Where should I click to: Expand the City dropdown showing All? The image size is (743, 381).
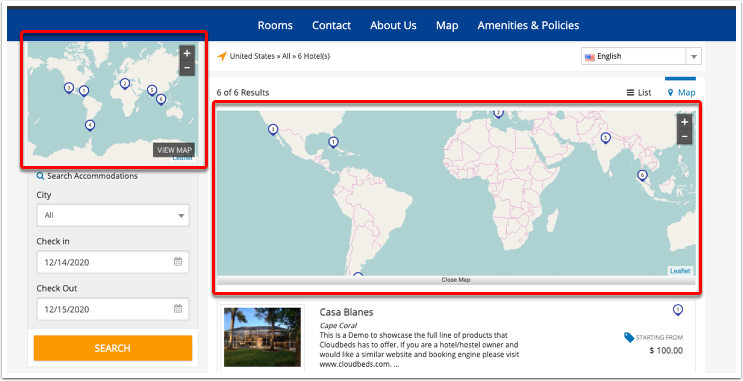[113, 215]
